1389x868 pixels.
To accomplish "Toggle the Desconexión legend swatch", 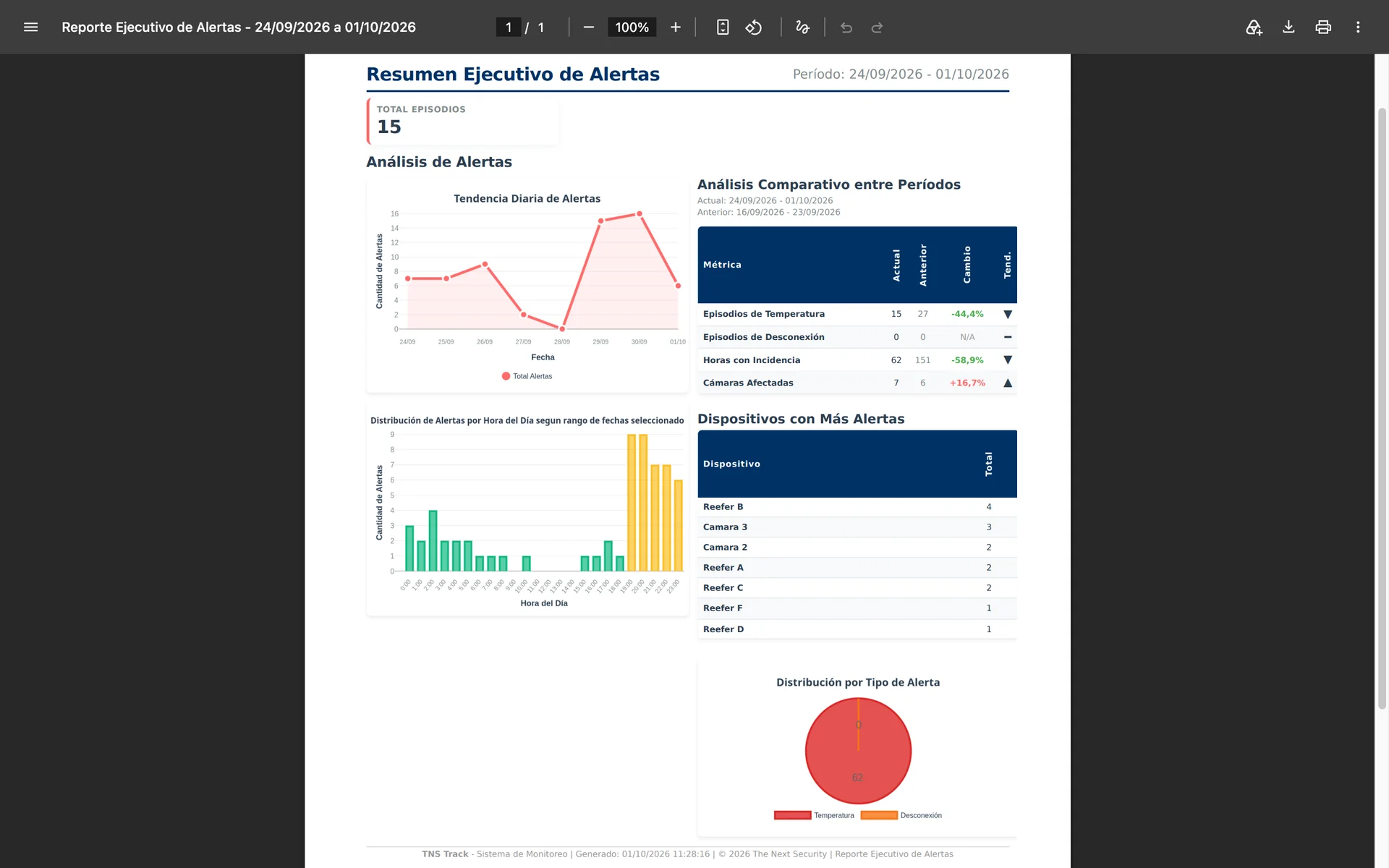I will tap(879, 815).
